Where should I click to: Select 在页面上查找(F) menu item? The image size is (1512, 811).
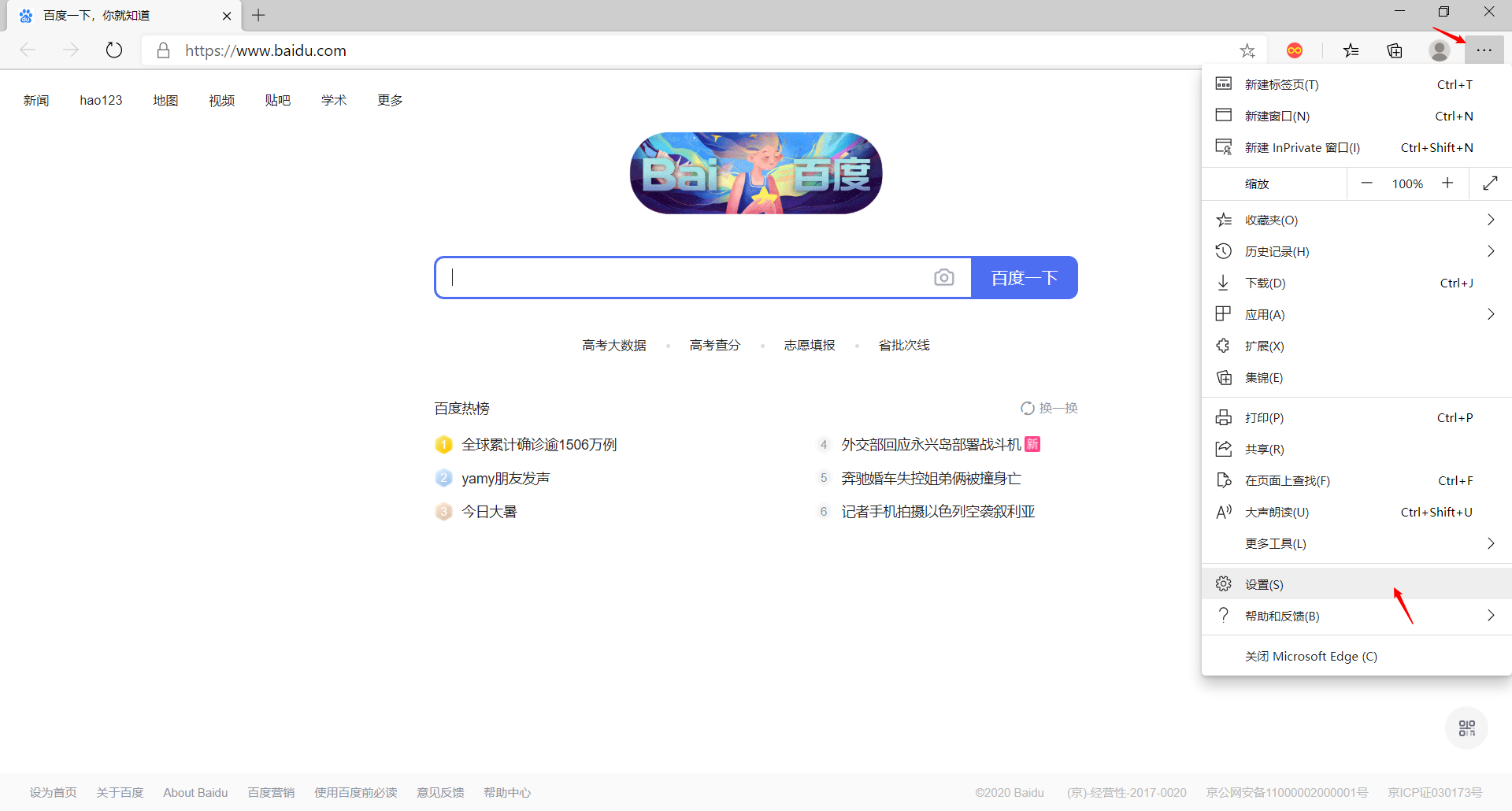(1356, 480)
